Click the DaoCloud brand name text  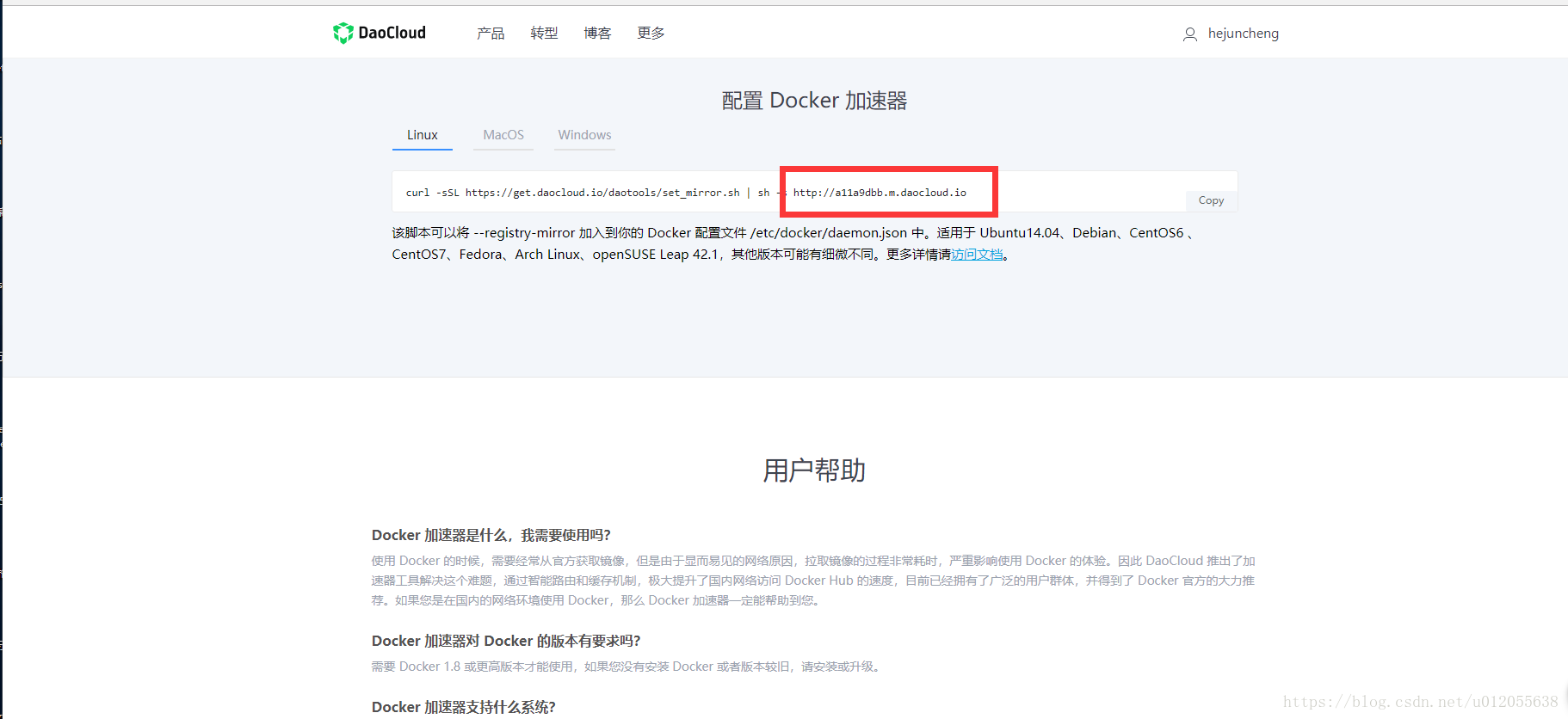(392, 33)
